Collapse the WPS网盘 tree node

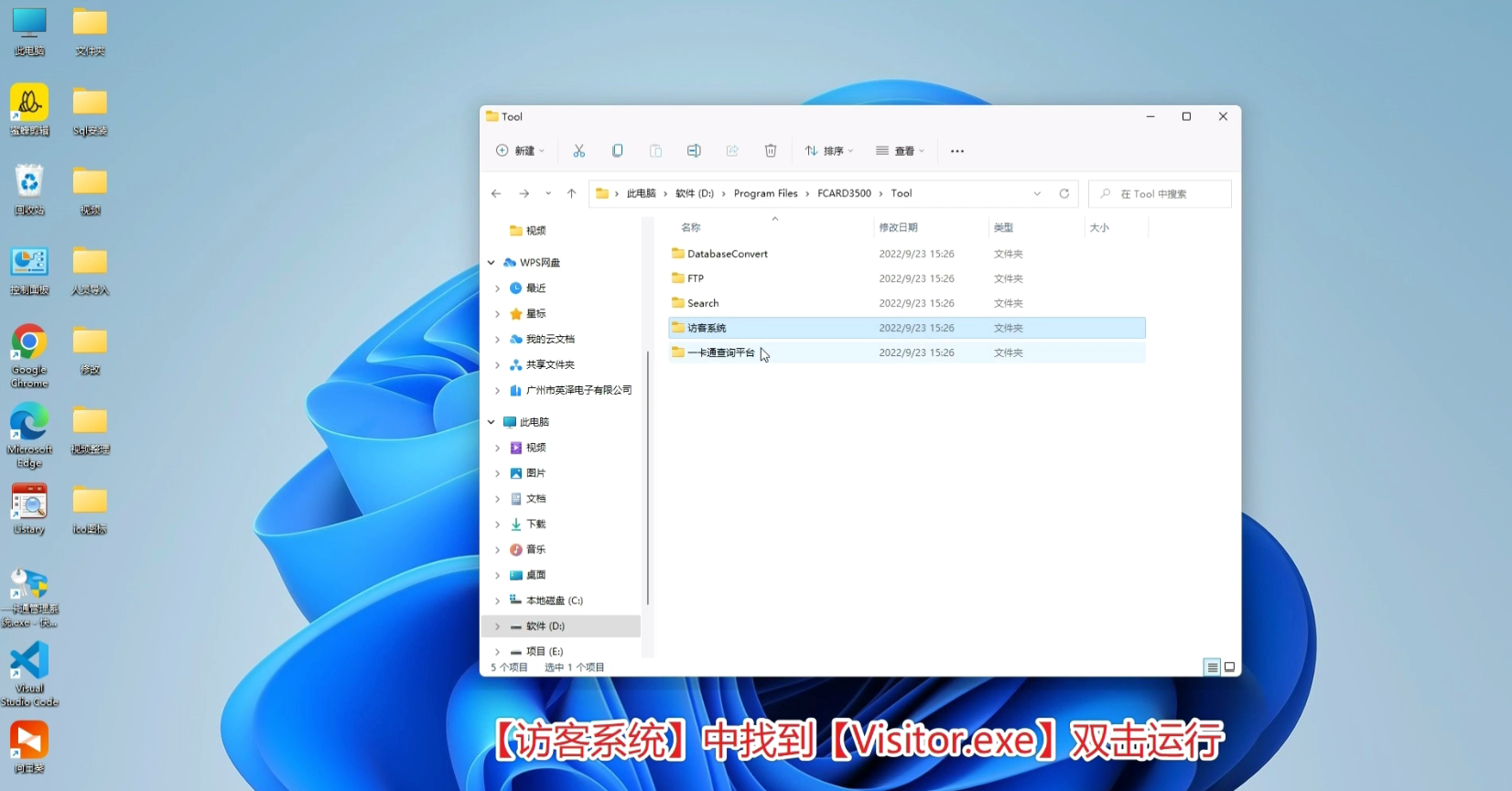tap(491, 263)
